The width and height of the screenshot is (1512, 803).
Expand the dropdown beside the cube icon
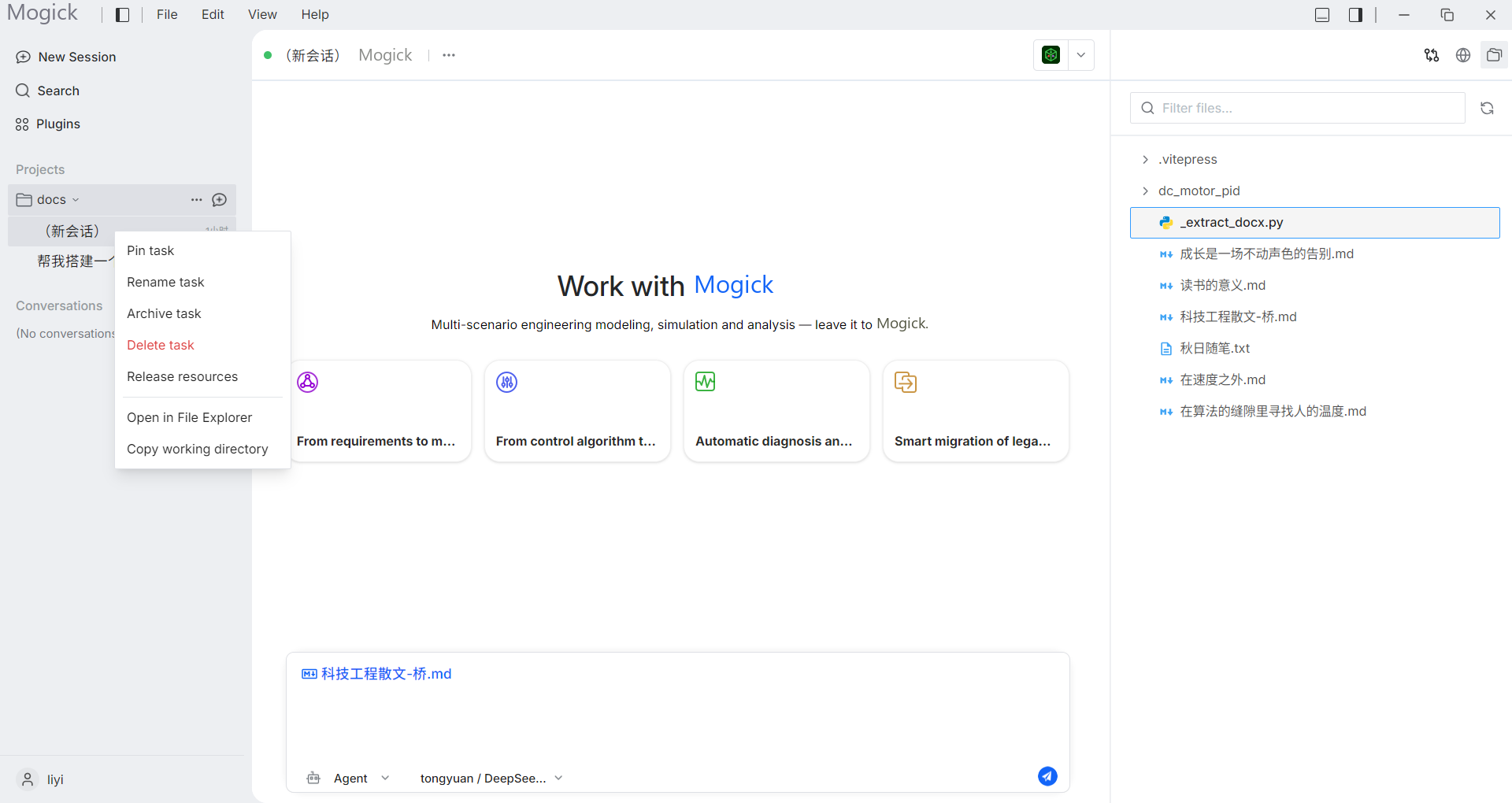point(1081,55)
